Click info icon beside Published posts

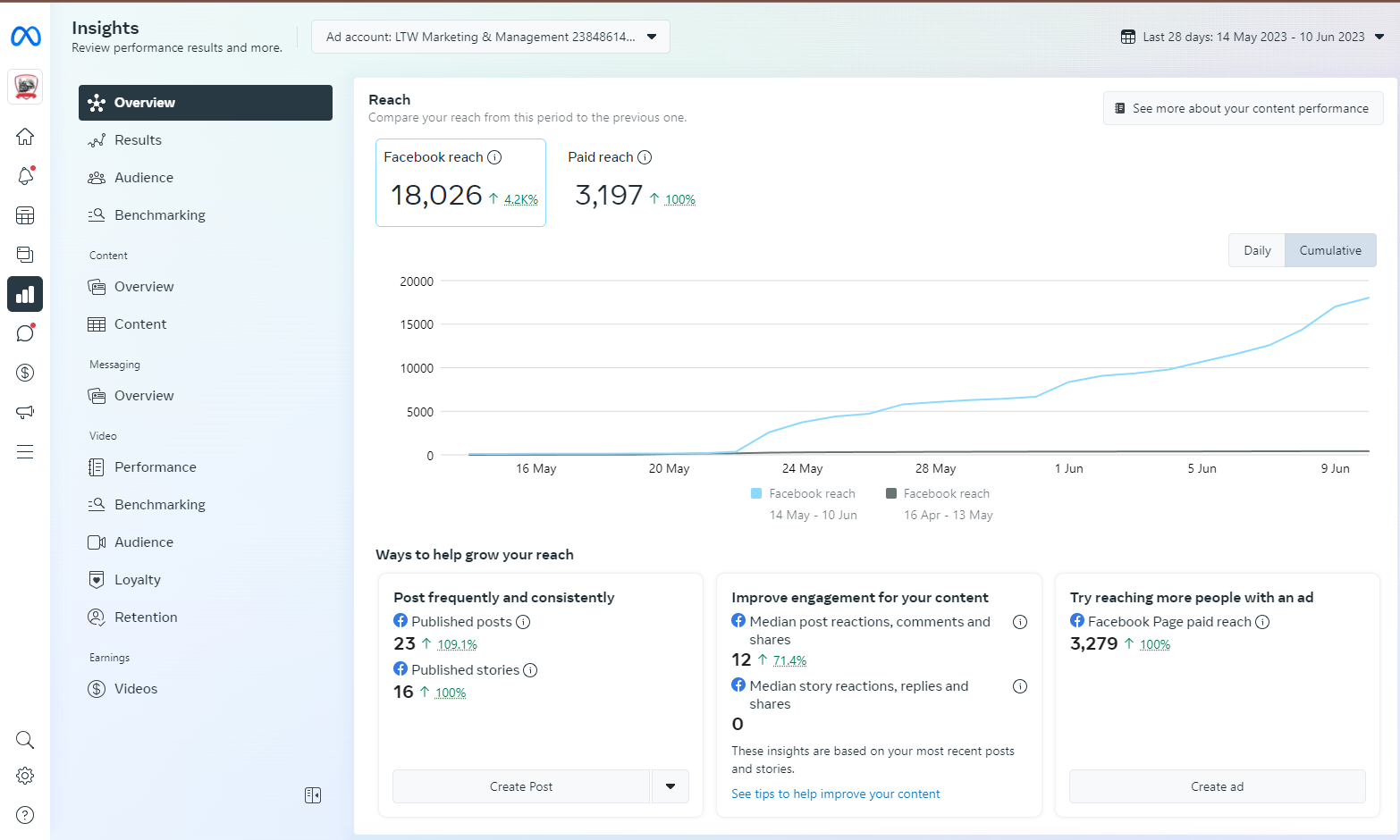point(524,622)
